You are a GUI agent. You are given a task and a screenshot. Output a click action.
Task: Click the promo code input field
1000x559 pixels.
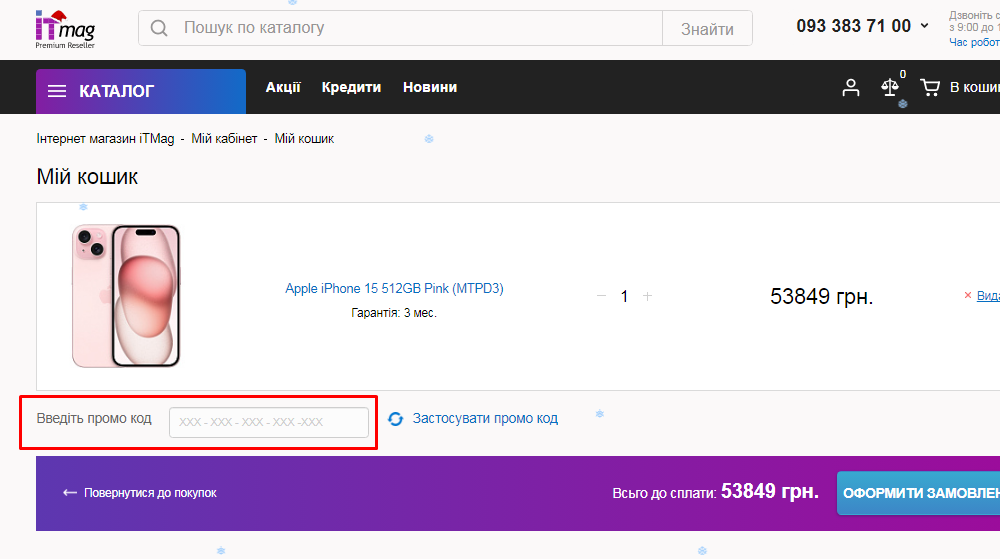coord(268,422)
